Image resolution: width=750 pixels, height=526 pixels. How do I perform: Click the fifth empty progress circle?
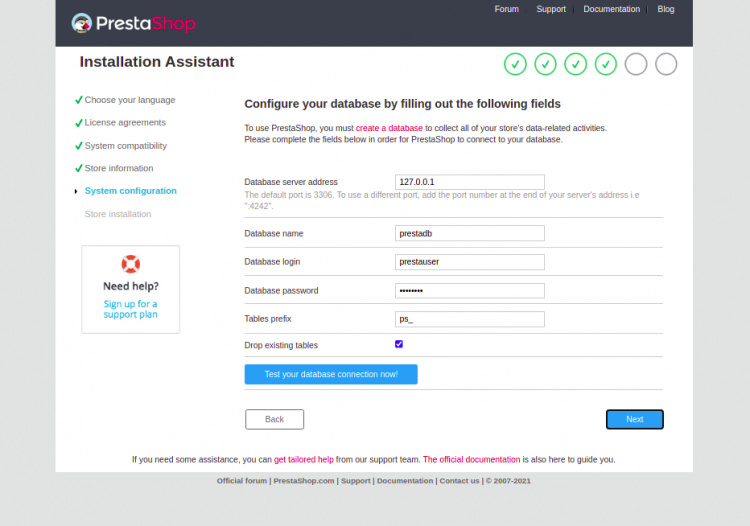coord(636,64)
